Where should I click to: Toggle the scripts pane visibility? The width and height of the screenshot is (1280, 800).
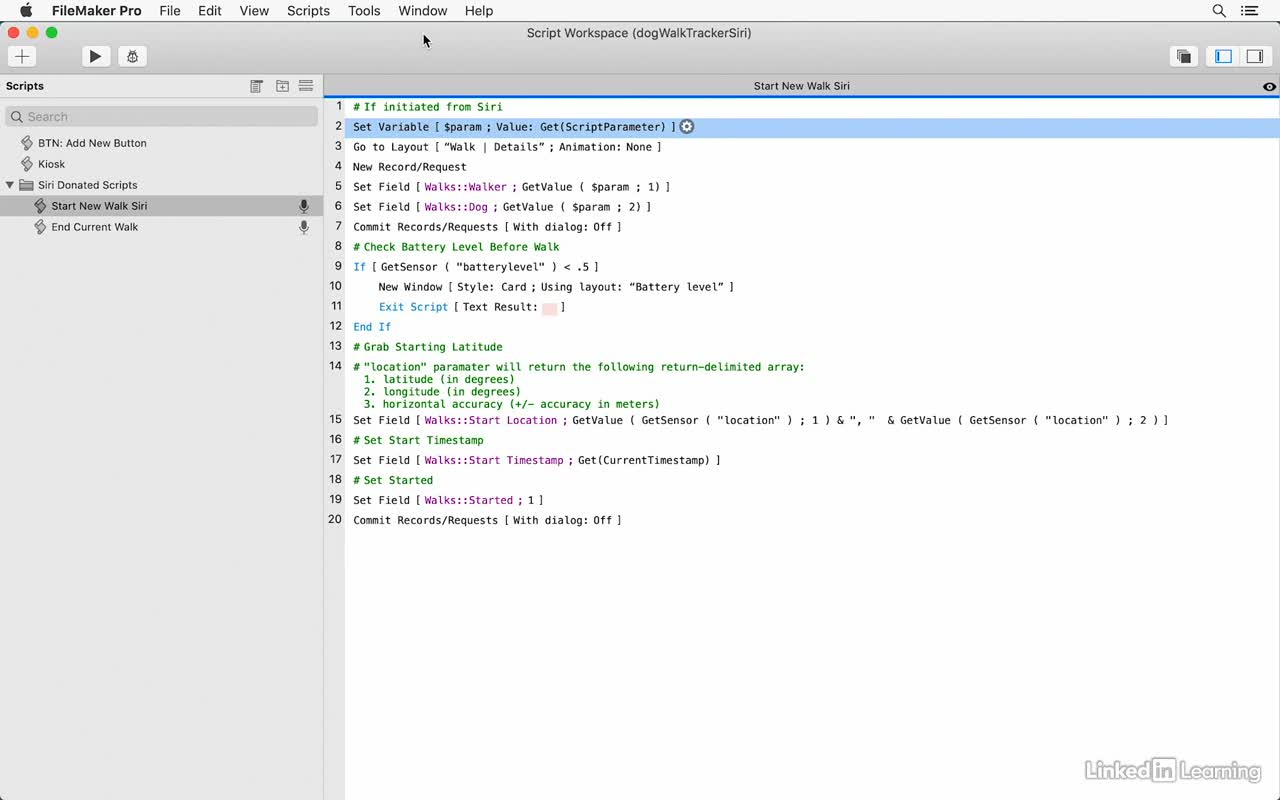1224,57
